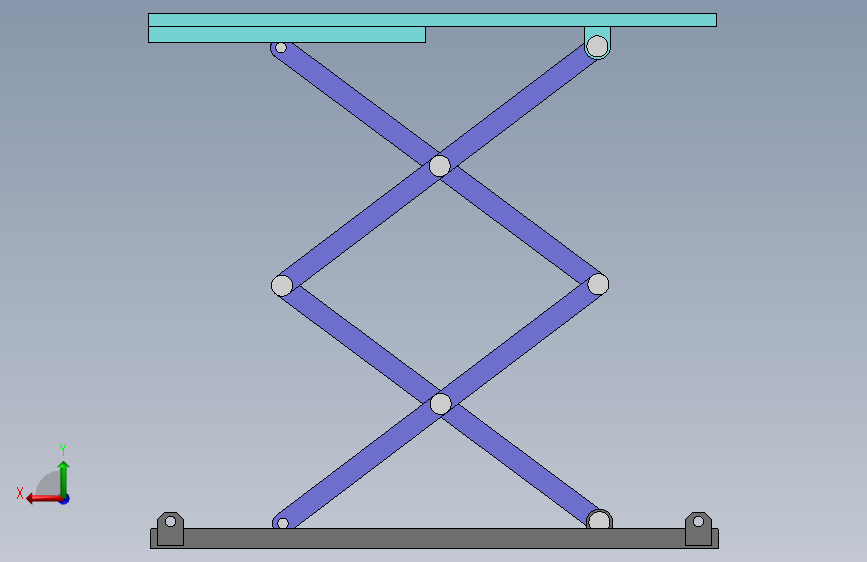This screenshot has width=867, height=562.
Task: Select the left mounting bracket on the base
Action: click(170, 535)
